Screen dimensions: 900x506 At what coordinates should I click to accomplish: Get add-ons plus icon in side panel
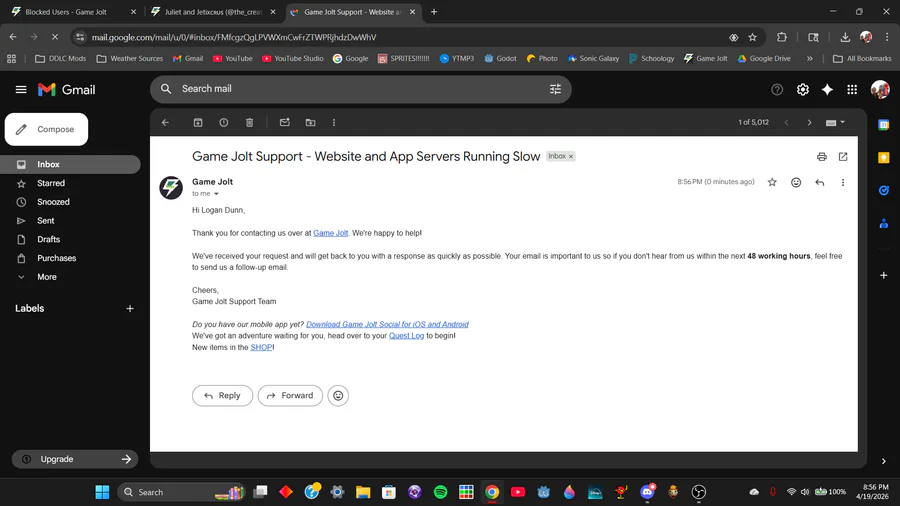[x=883, y=275]
